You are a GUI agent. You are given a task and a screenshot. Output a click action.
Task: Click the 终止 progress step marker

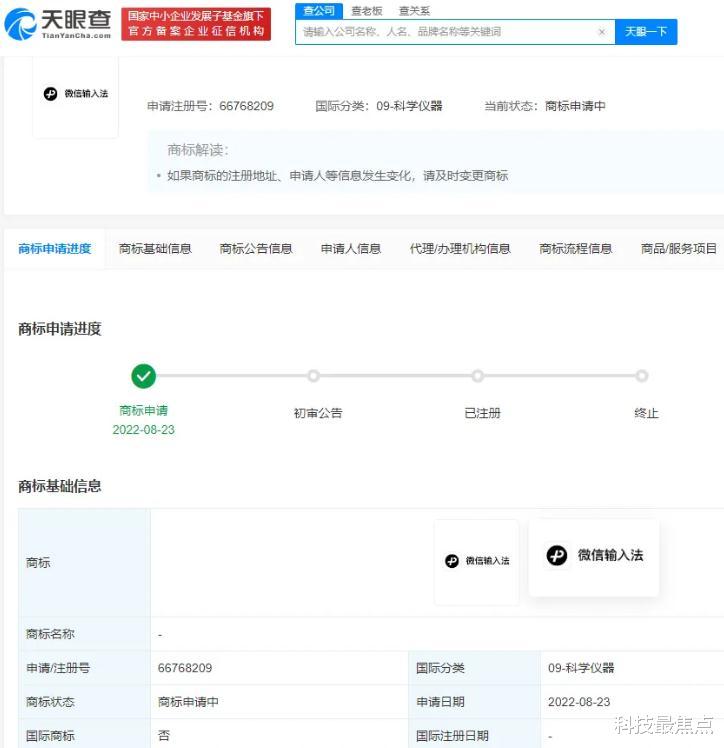click(642, 376)
